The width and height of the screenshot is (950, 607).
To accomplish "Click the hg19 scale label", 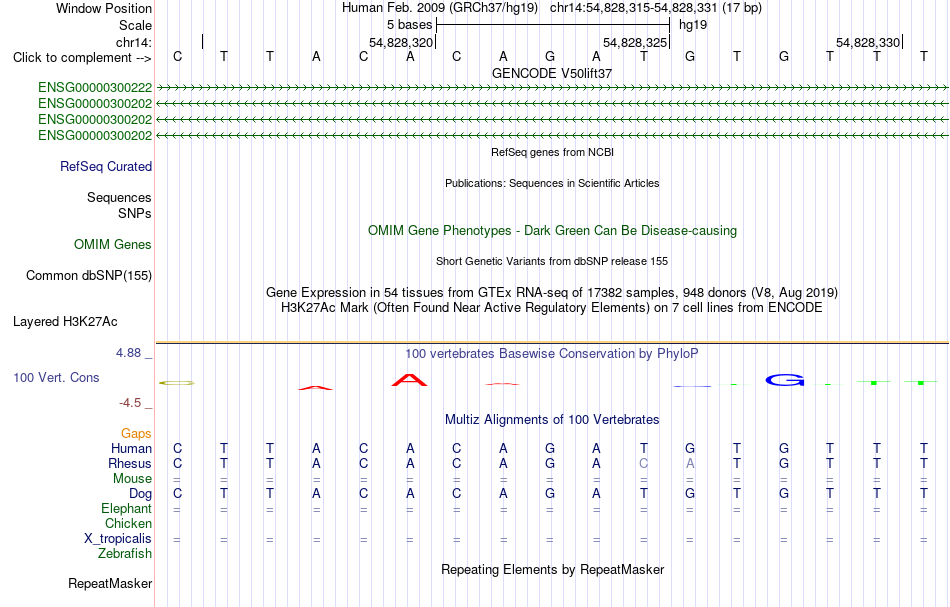I will point(693,25).
